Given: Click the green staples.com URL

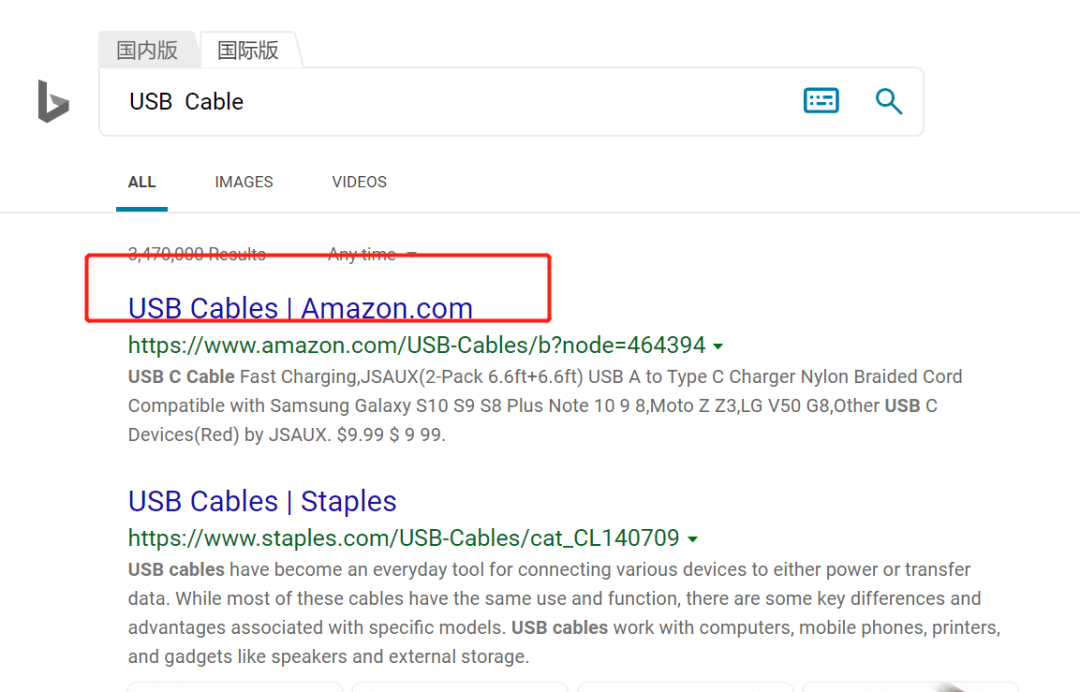Looking at the screenshot, I should (x=404, y=538).
